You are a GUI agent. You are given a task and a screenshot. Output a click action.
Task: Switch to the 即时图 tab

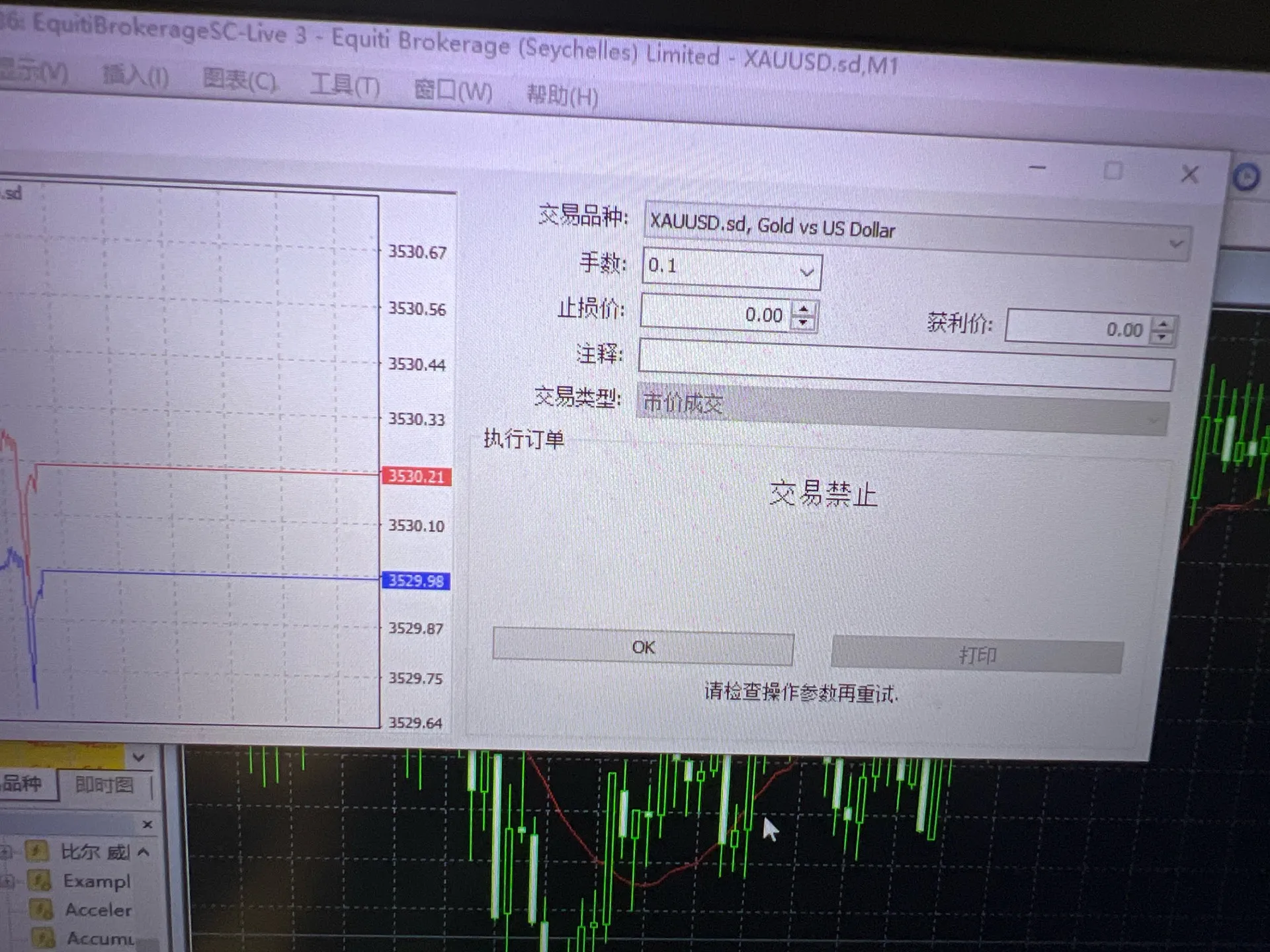105,785
